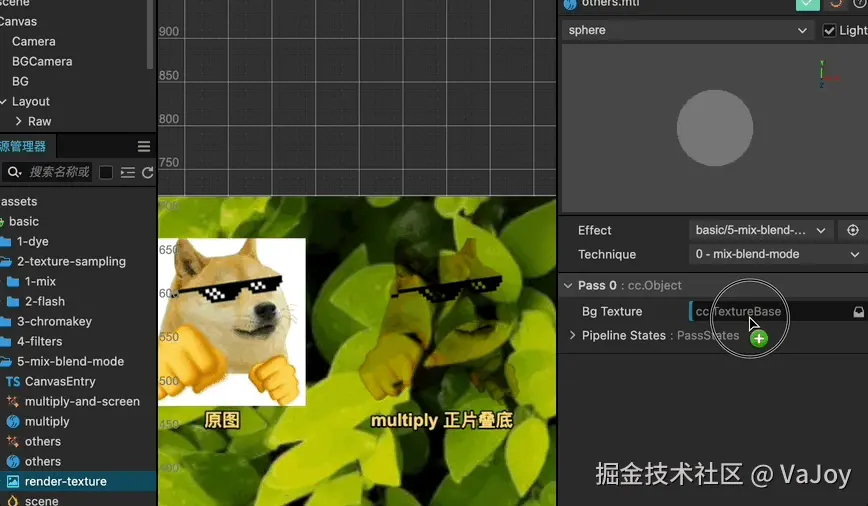Toggle the Light checkbox in the preview
This screenshot has width=868, height=506.
click(x=829, y=30)
